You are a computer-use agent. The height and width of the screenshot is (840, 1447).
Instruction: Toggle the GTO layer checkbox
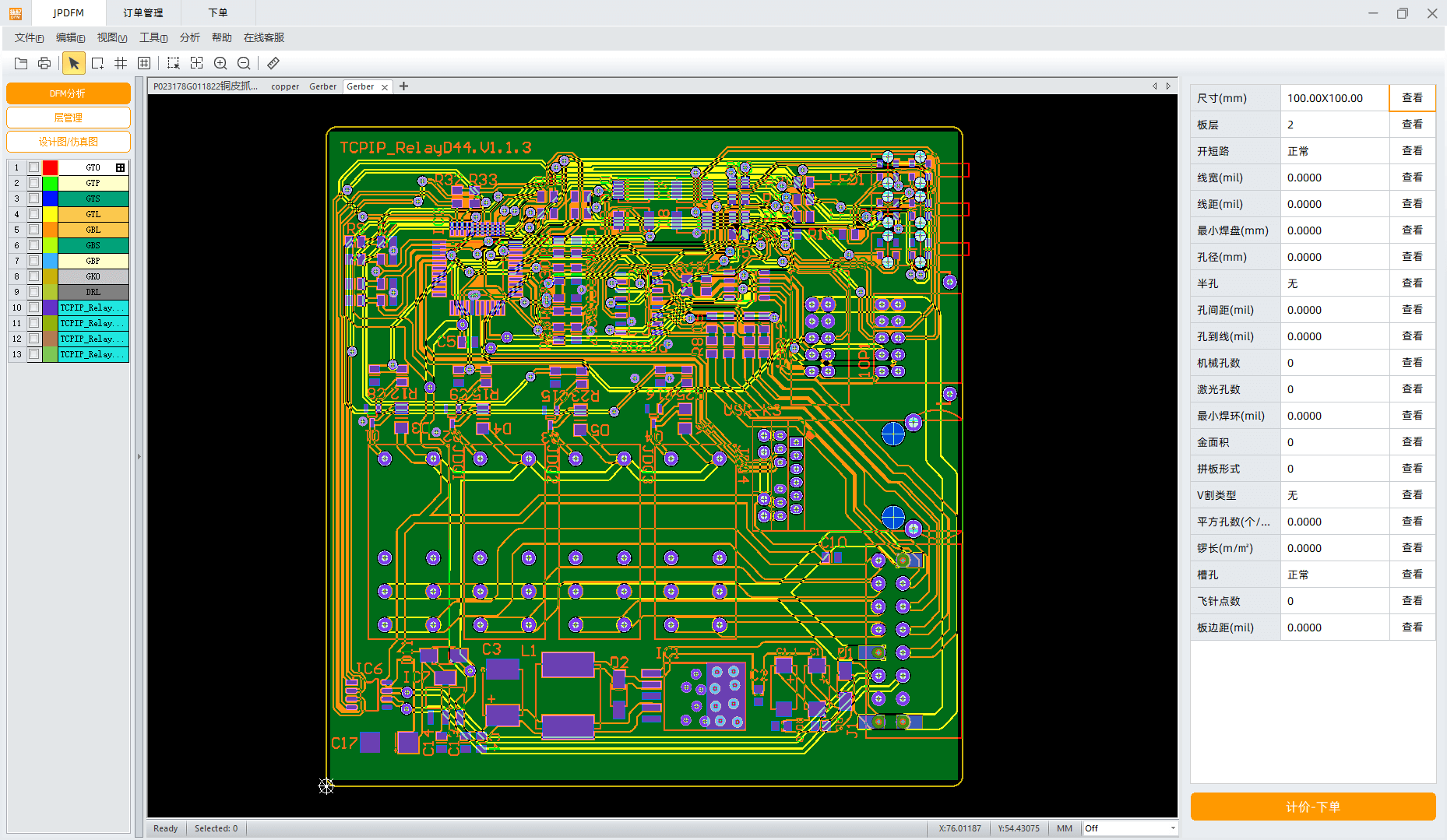click(x=34, y=167)
